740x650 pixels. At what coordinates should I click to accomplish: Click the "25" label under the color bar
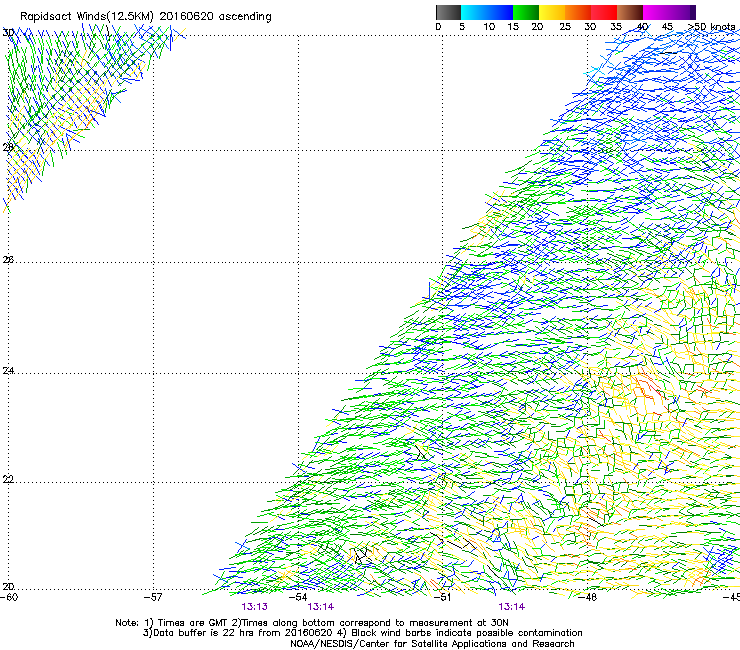point(565,27)
